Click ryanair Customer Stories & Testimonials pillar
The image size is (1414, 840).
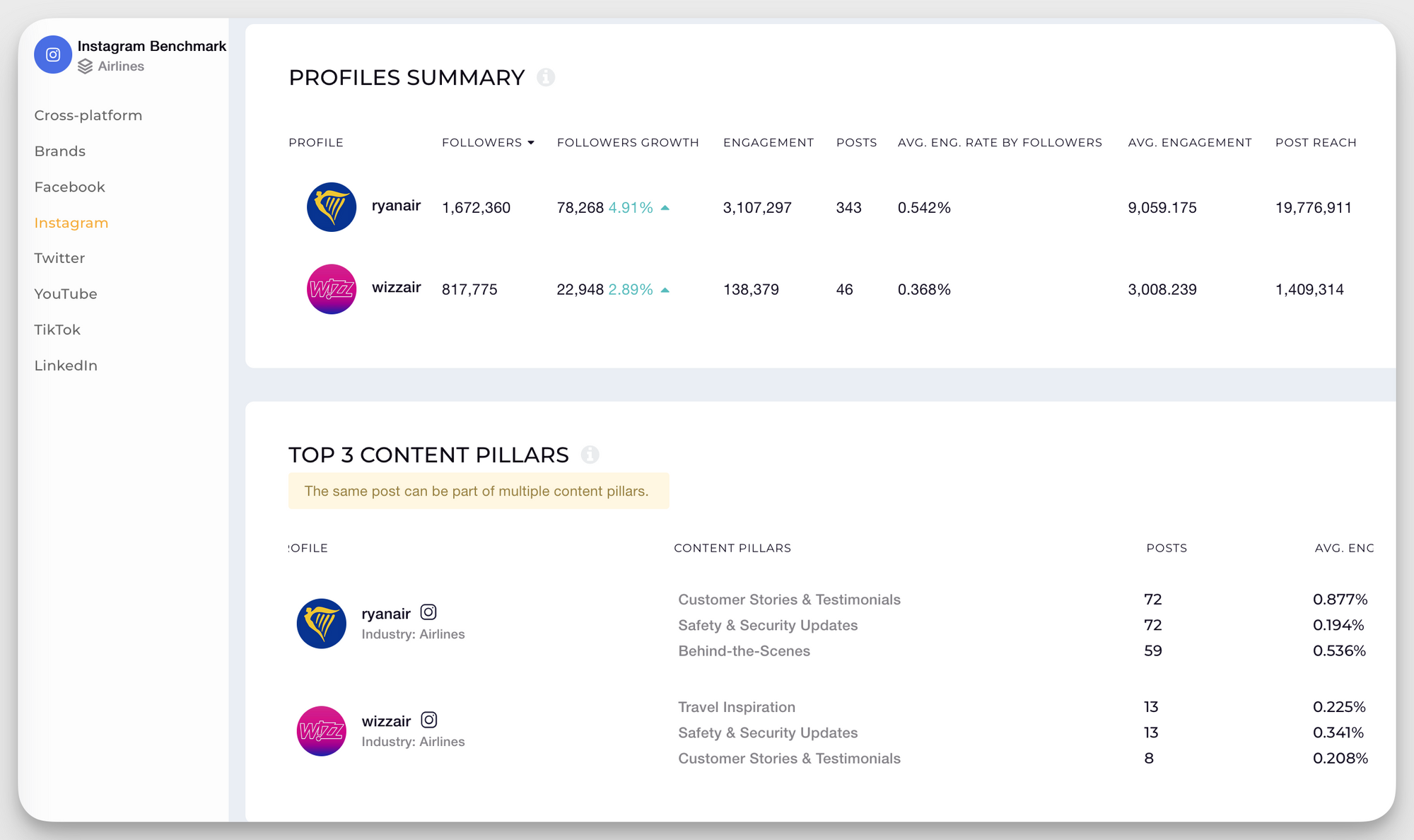coord(789,600)
